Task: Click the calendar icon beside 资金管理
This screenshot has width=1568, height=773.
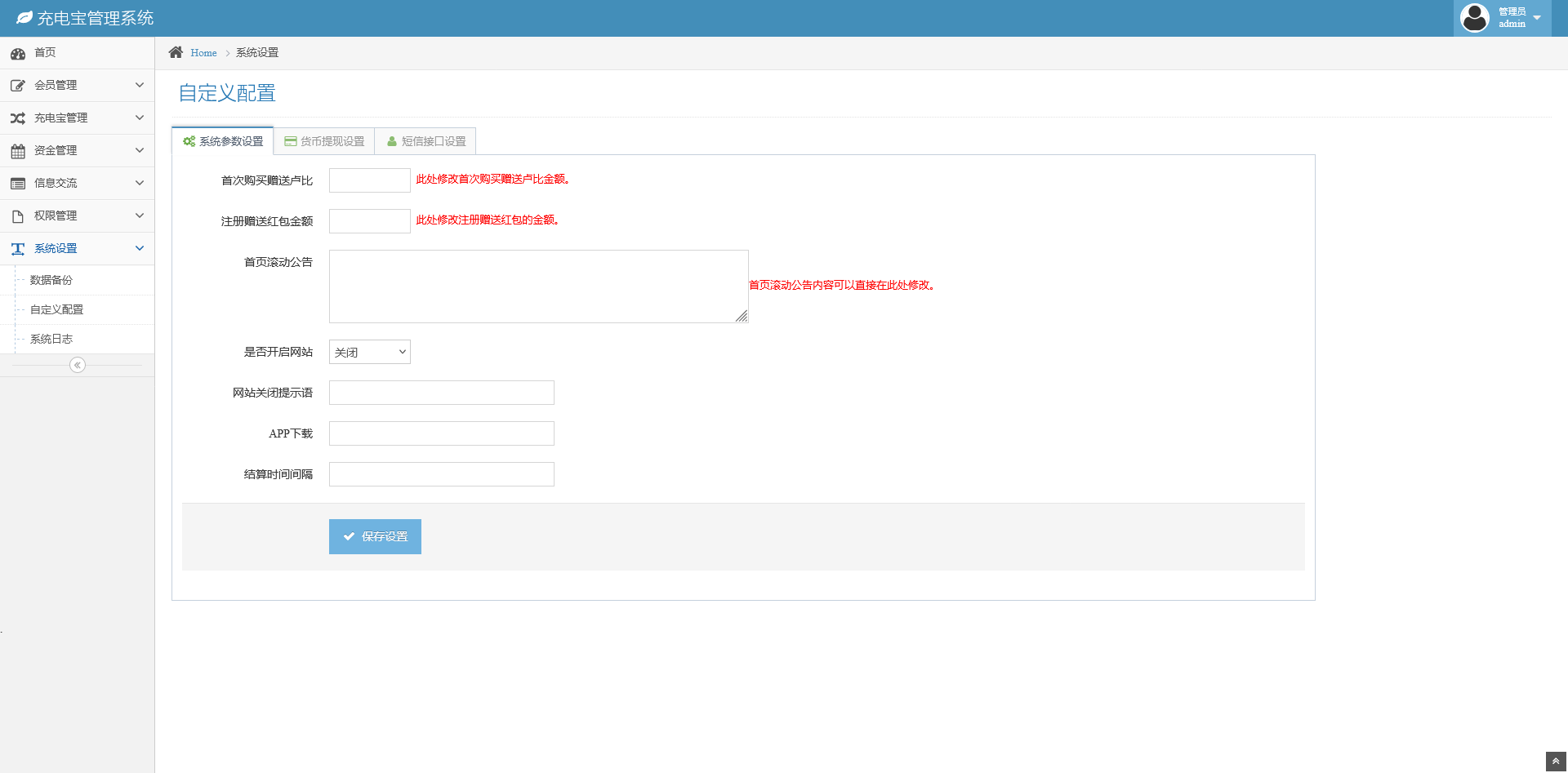Action: pos(18,151)
